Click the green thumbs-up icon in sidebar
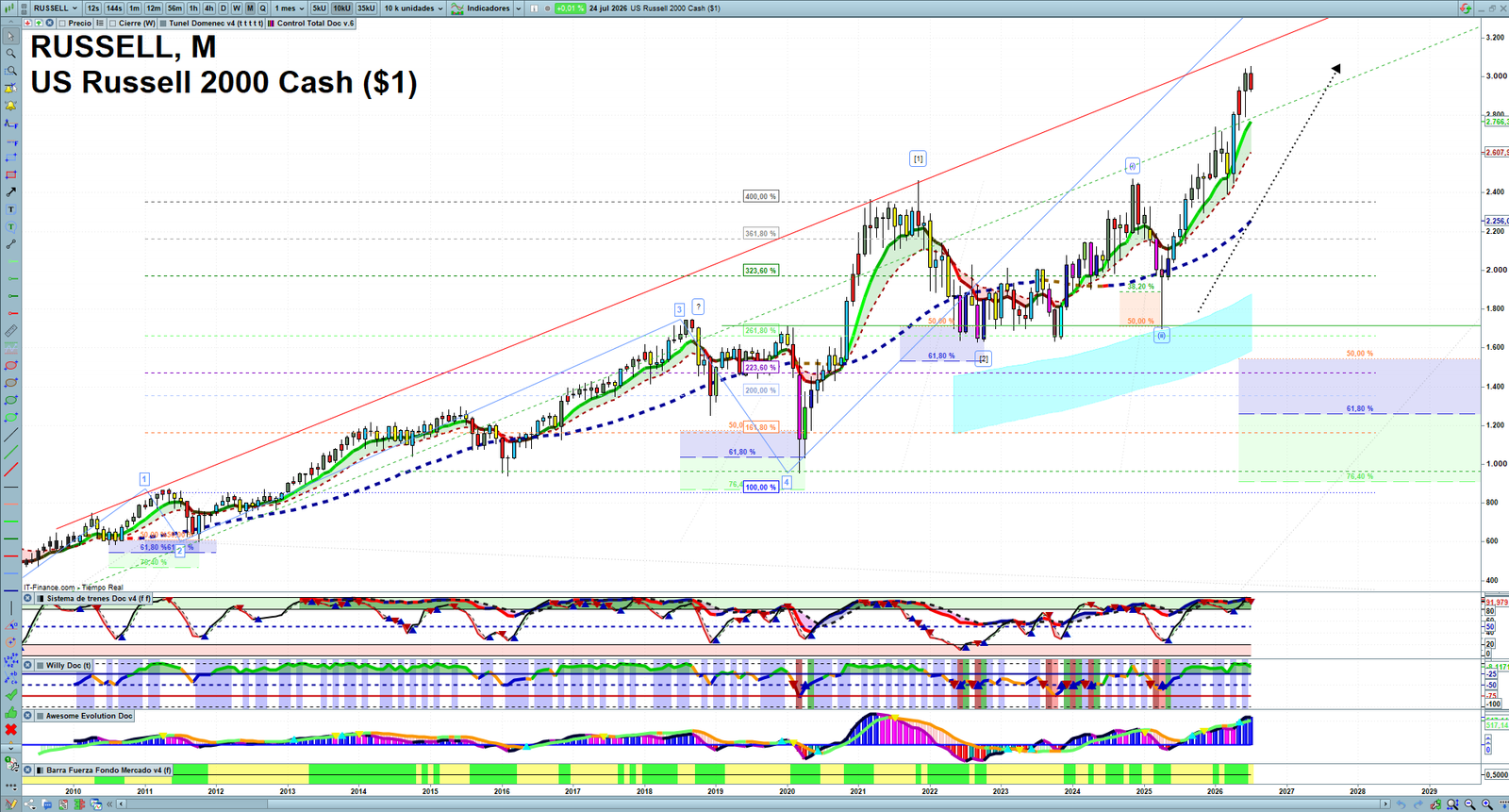The width and height of the screenshot is (1509, 812). tap(11, 712)
